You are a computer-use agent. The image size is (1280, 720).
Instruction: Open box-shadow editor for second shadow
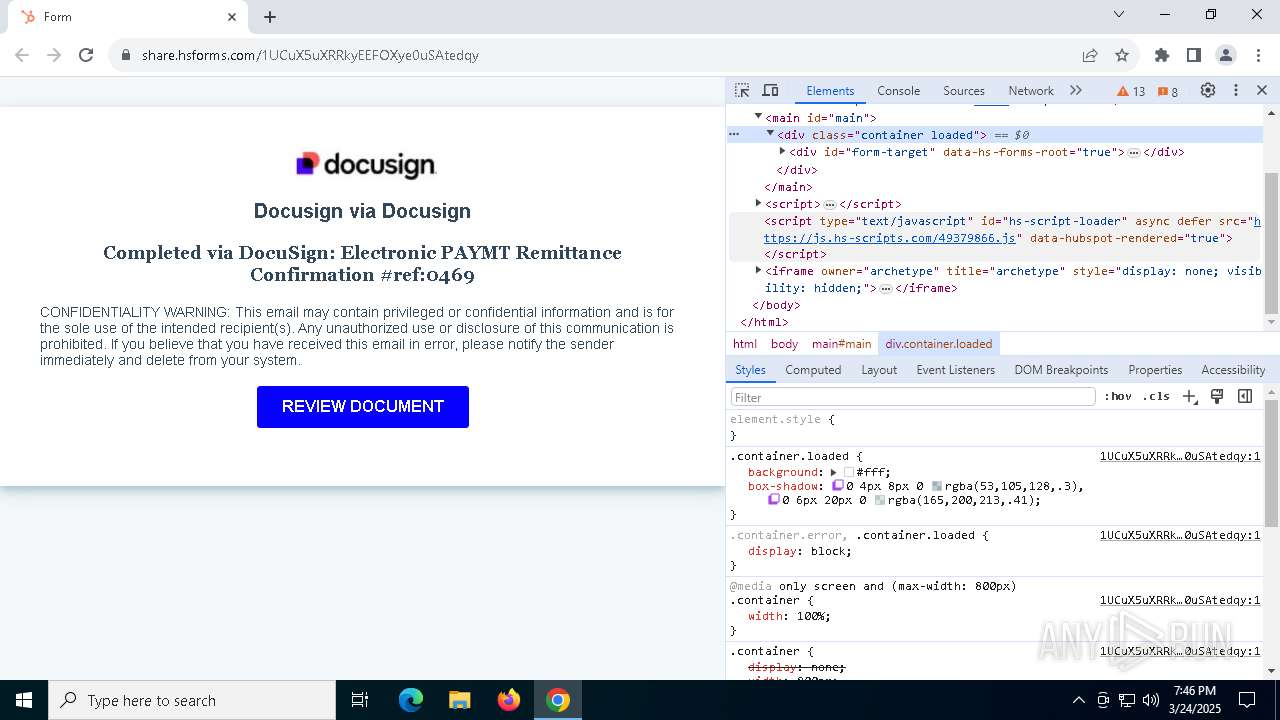(774, 500)
